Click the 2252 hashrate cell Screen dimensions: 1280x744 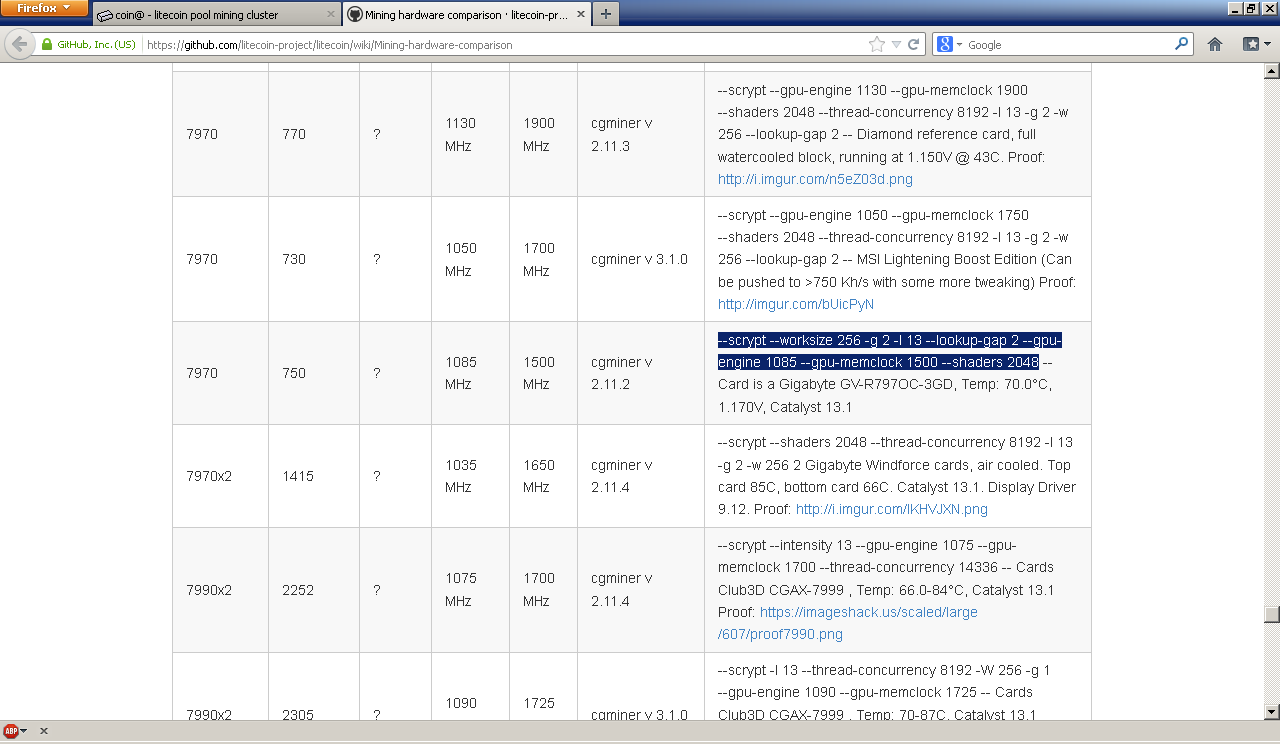pyautogui.click(x=314, y=590)
